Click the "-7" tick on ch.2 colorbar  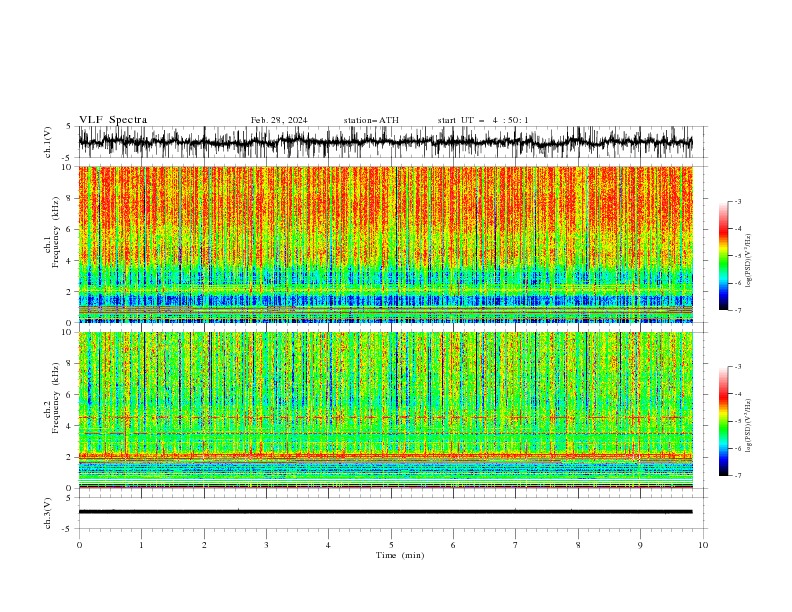tap(737, 476)
